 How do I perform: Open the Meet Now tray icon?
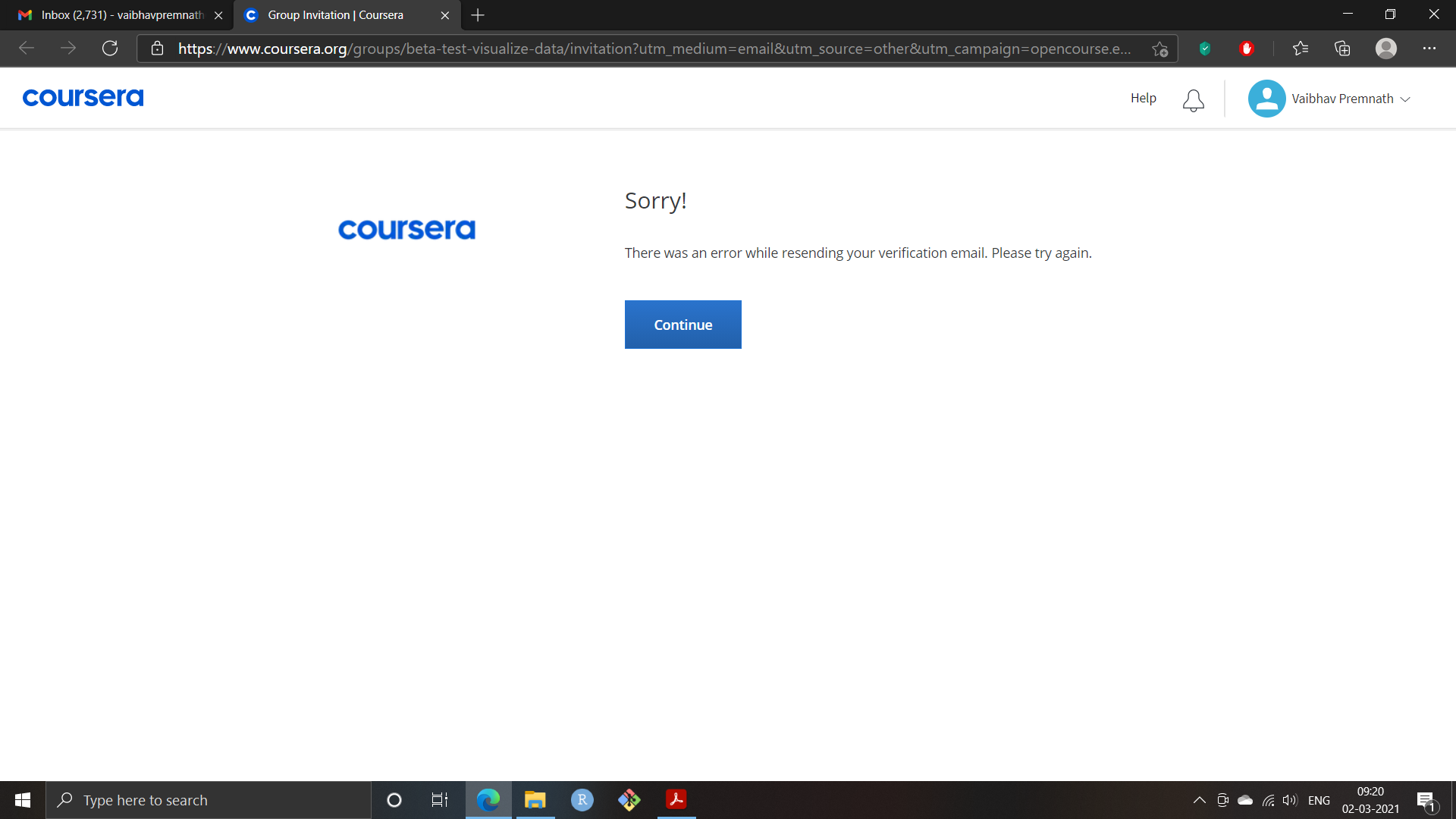click(x=1222, y=800)
